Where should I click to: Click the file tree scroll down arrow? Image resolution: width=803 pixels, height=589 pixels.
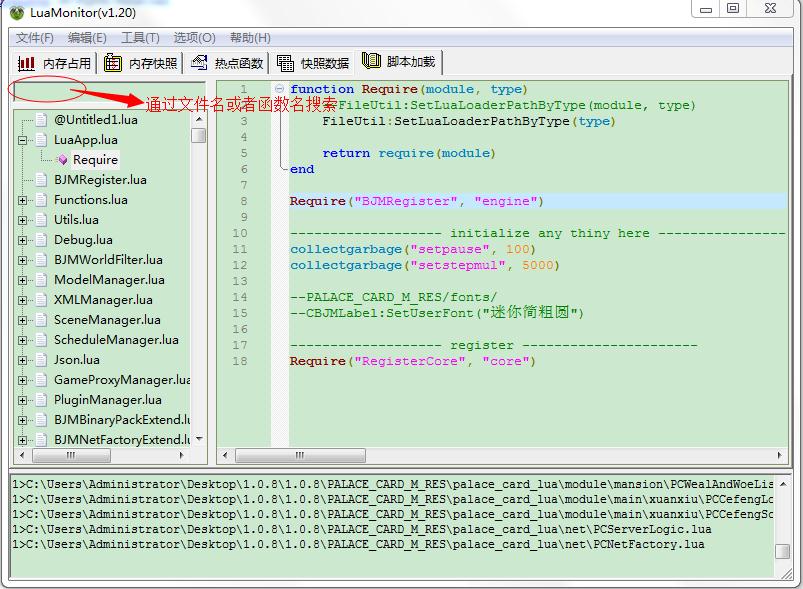coord(199,439)
